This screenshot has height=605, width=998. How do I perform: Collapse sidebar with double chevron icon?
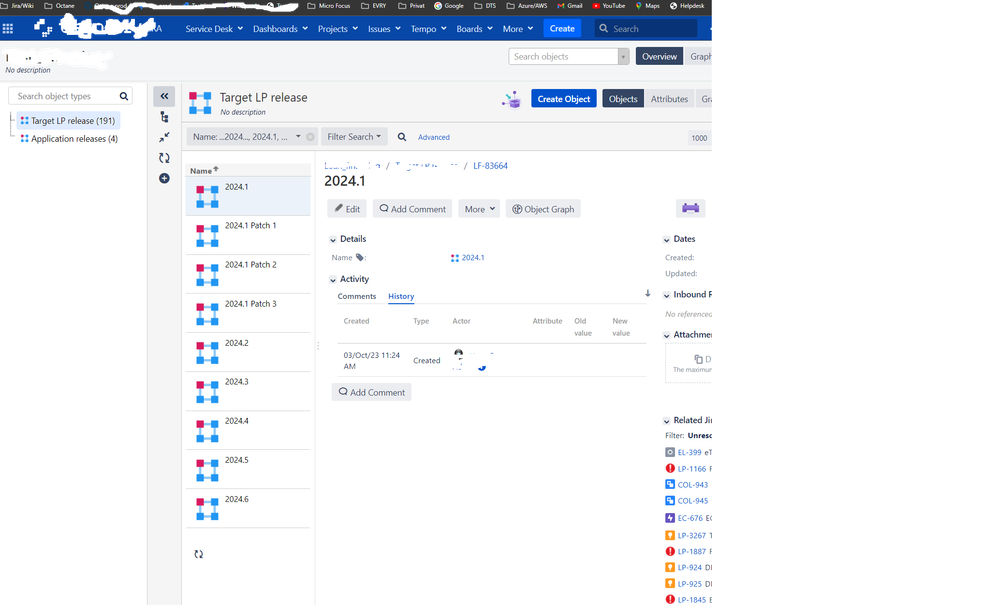164,96
